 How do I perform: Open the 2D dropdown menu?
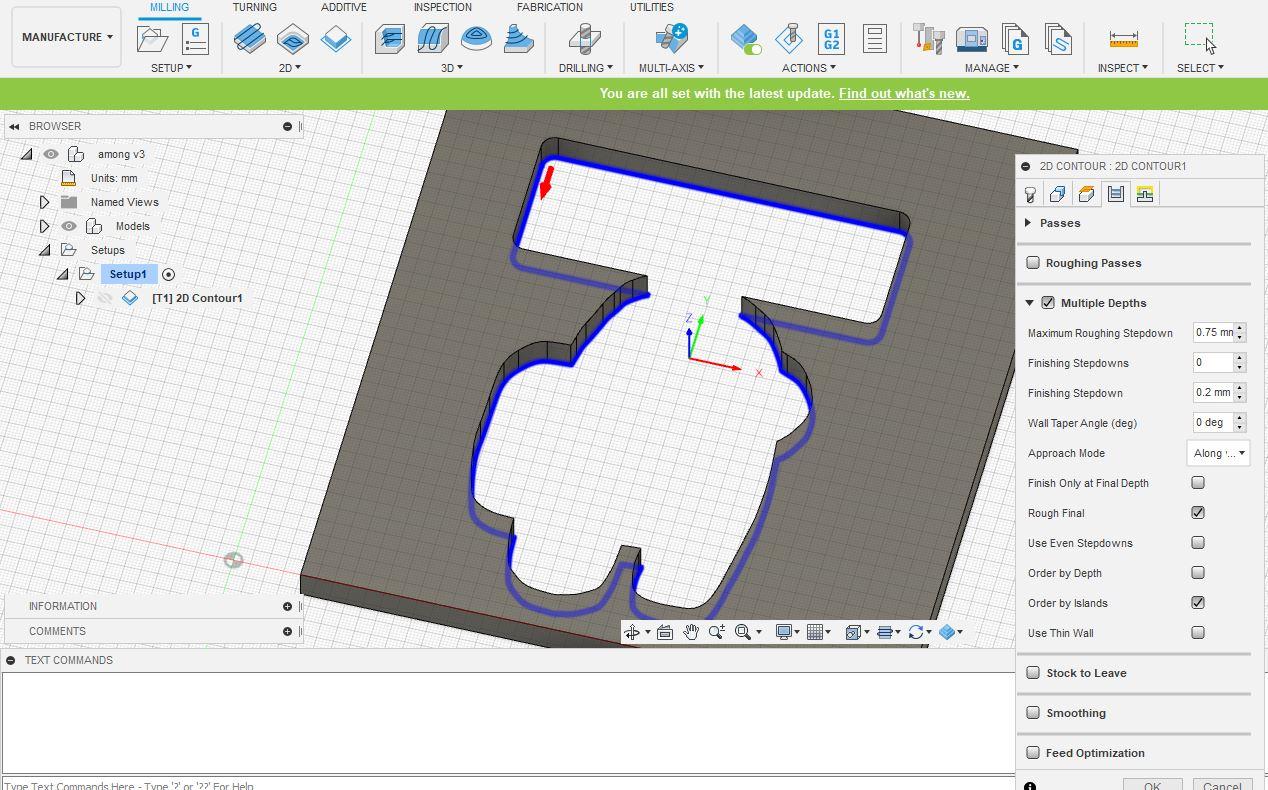(x=290, y=68)
